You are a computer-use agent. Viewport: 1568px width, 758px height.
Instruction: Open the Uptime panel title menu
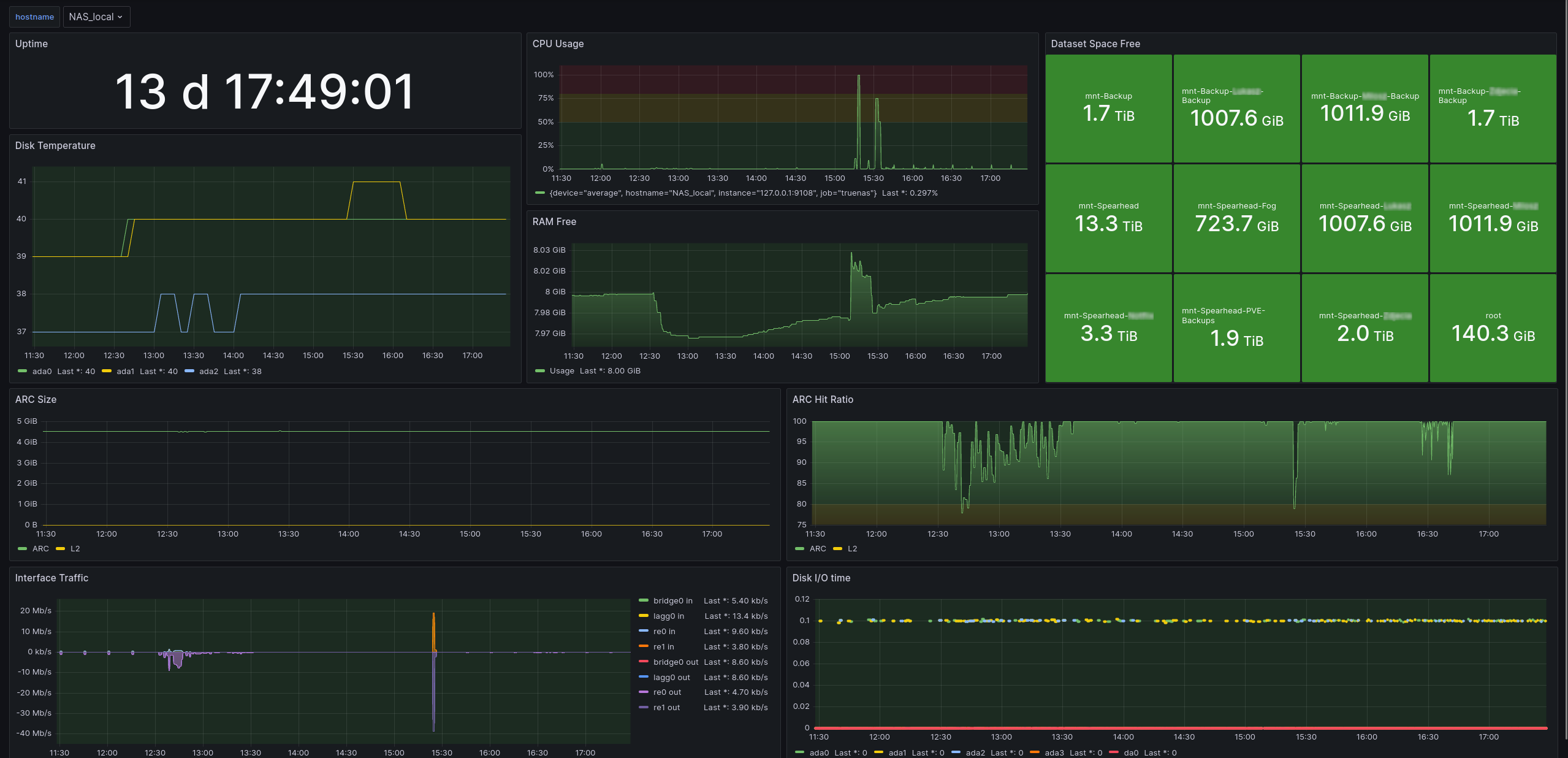click(x=31, y=44)
